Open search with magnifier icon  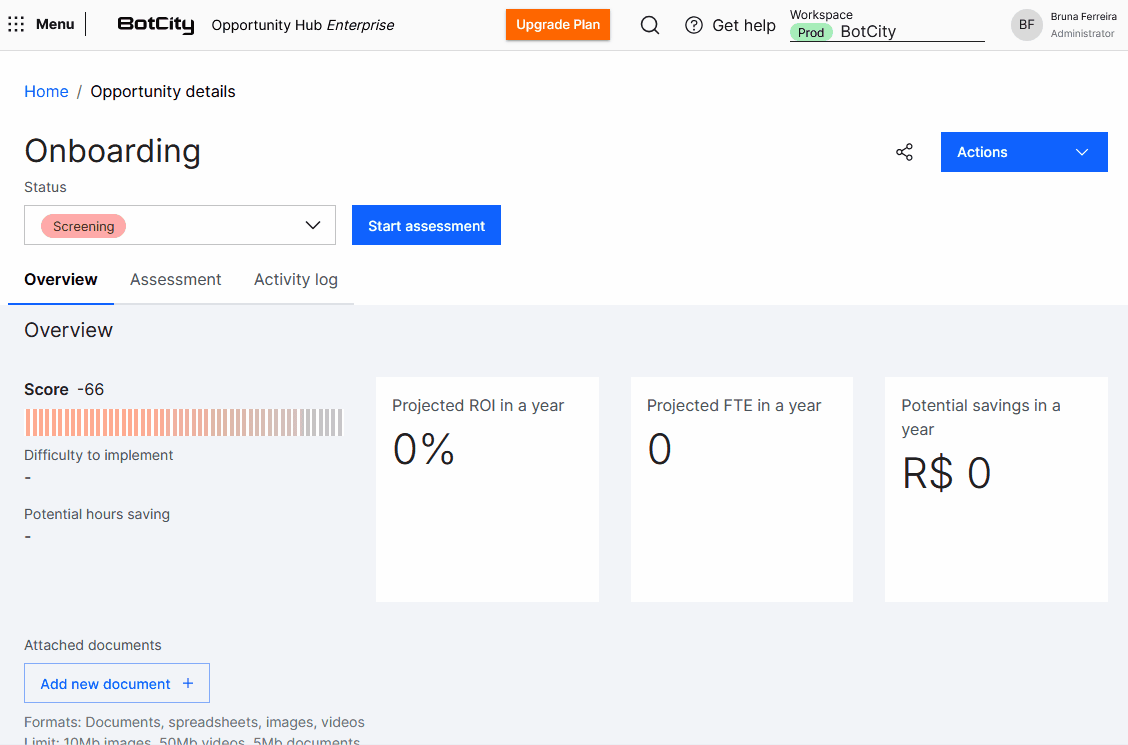(650, 25)
